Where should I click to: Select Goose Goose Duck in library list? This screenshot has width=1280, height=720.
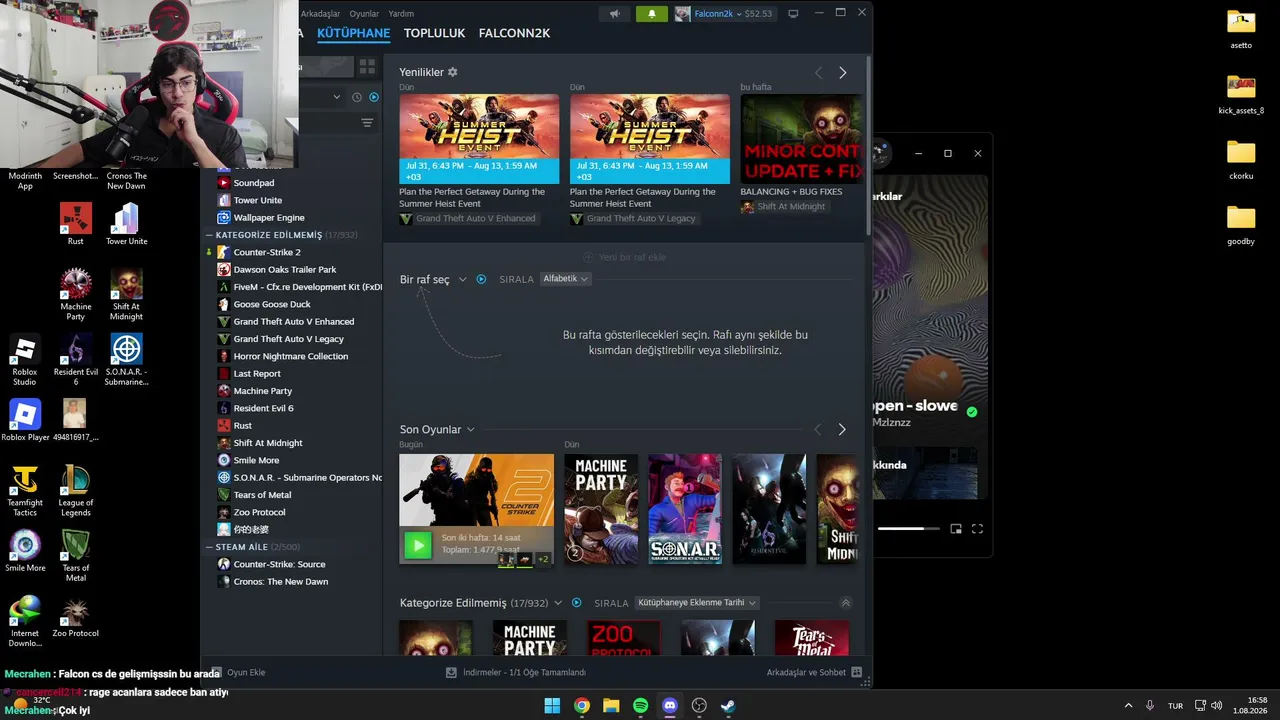click(272, 304)
